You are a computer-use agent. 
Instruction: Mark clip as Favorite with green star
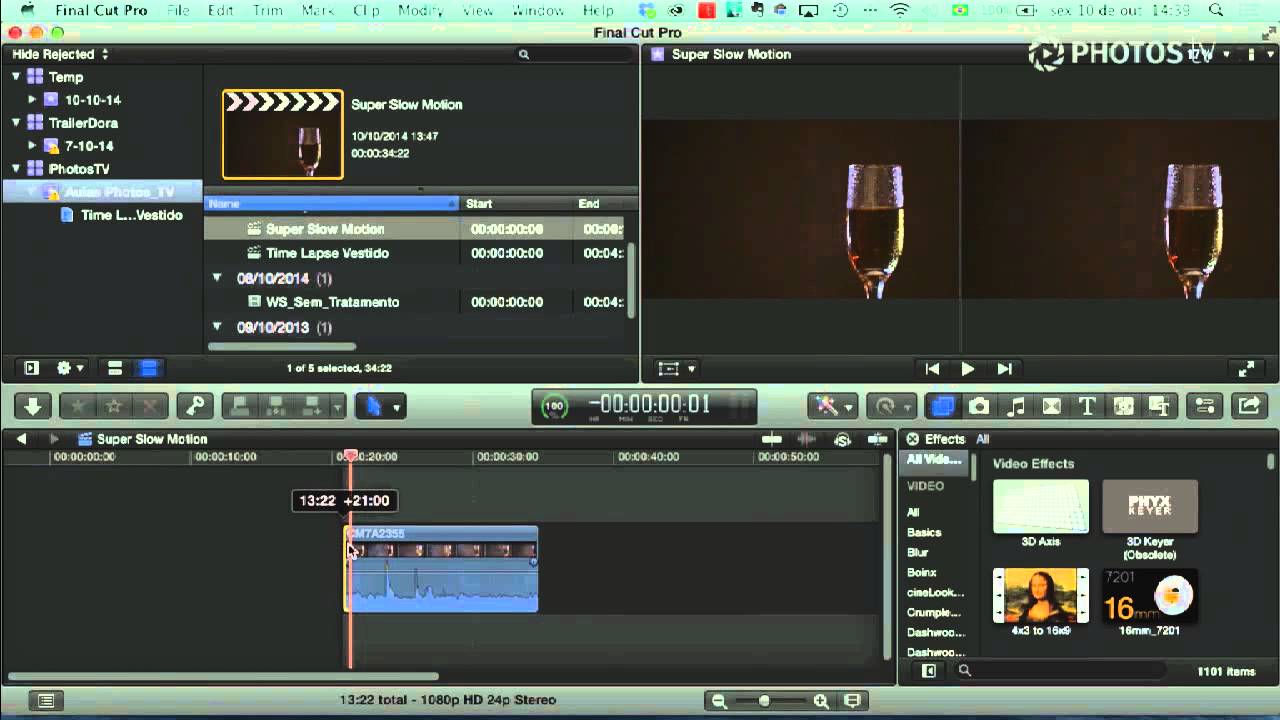(x=77, y=406)
